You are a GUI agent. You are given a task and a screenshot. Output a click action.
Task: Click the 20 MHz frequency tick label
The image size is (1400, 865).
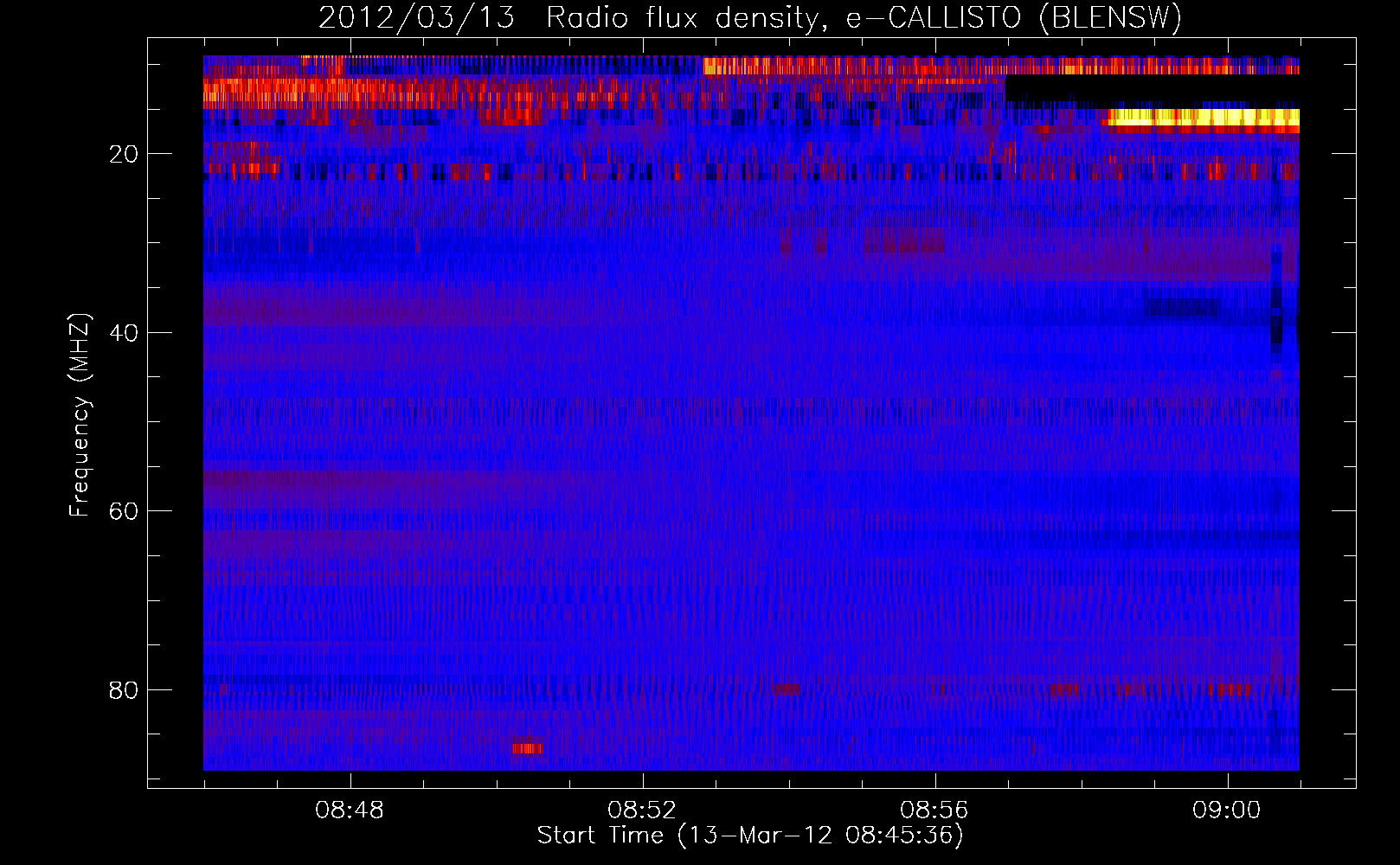coord(125,154)
